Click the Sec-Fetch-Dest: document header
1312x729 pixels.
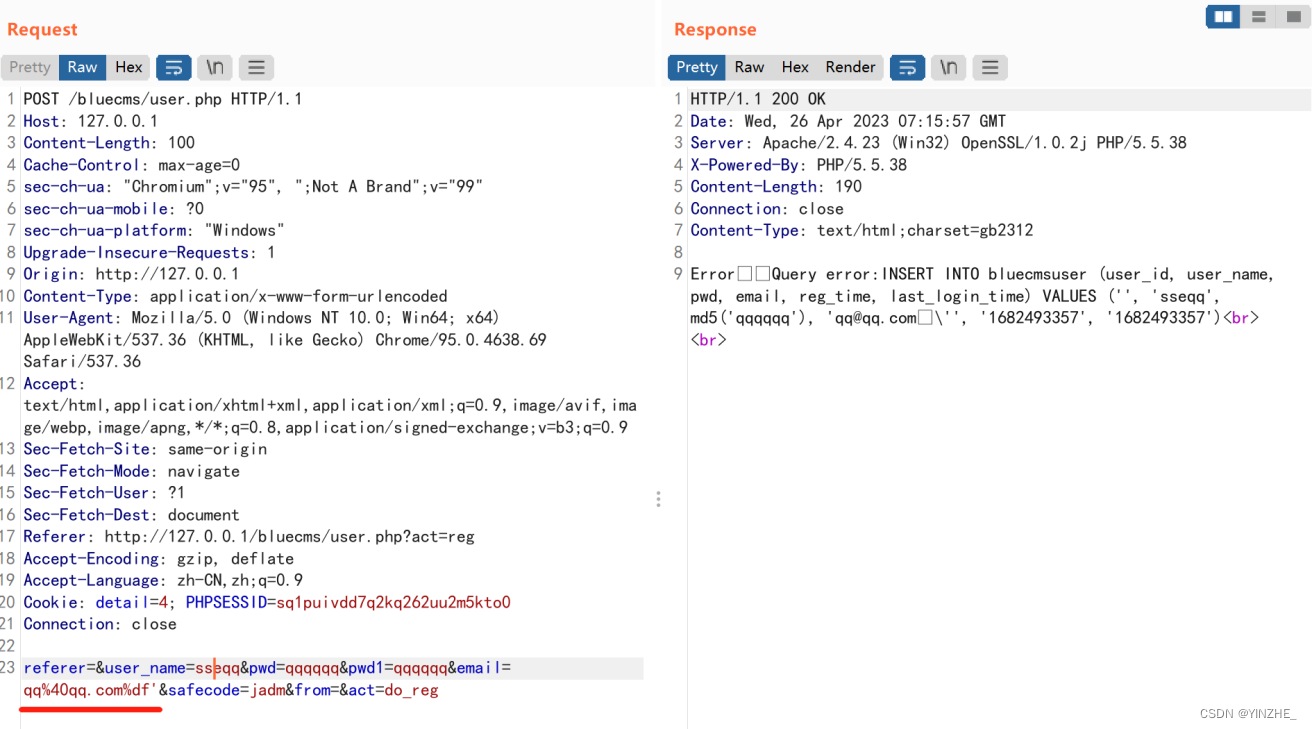coord(131,515)
